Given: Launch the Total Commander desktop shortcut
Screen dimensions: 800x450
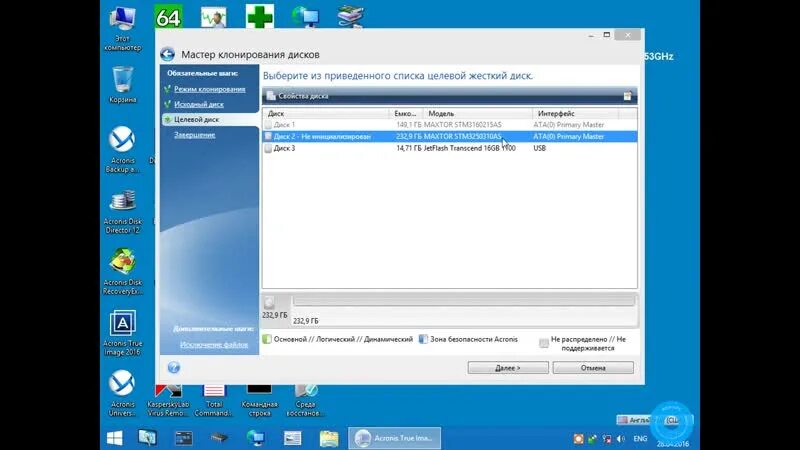Looking at the screenshot, I should (214, 401).
